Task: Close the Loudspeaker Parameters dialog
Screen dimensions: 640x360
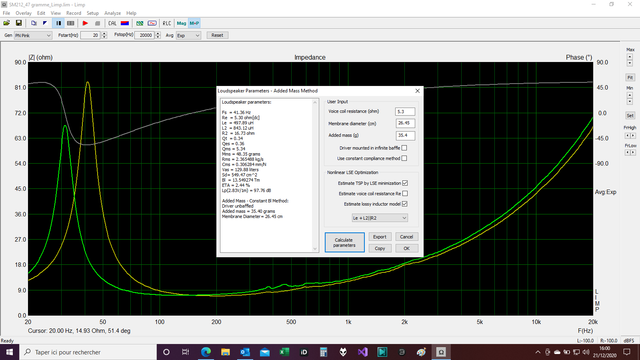Action: pyautogui.click(x=417, y=91)
